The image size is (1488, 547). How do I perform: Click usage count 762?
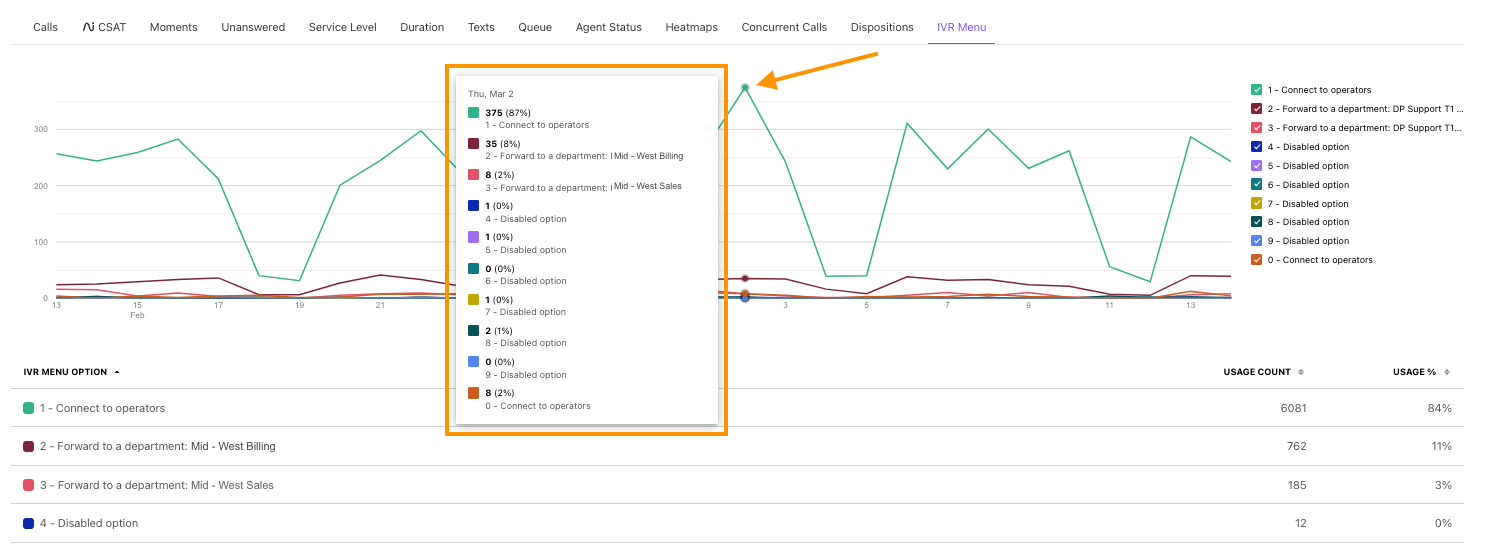click(x=1296, y=446)
